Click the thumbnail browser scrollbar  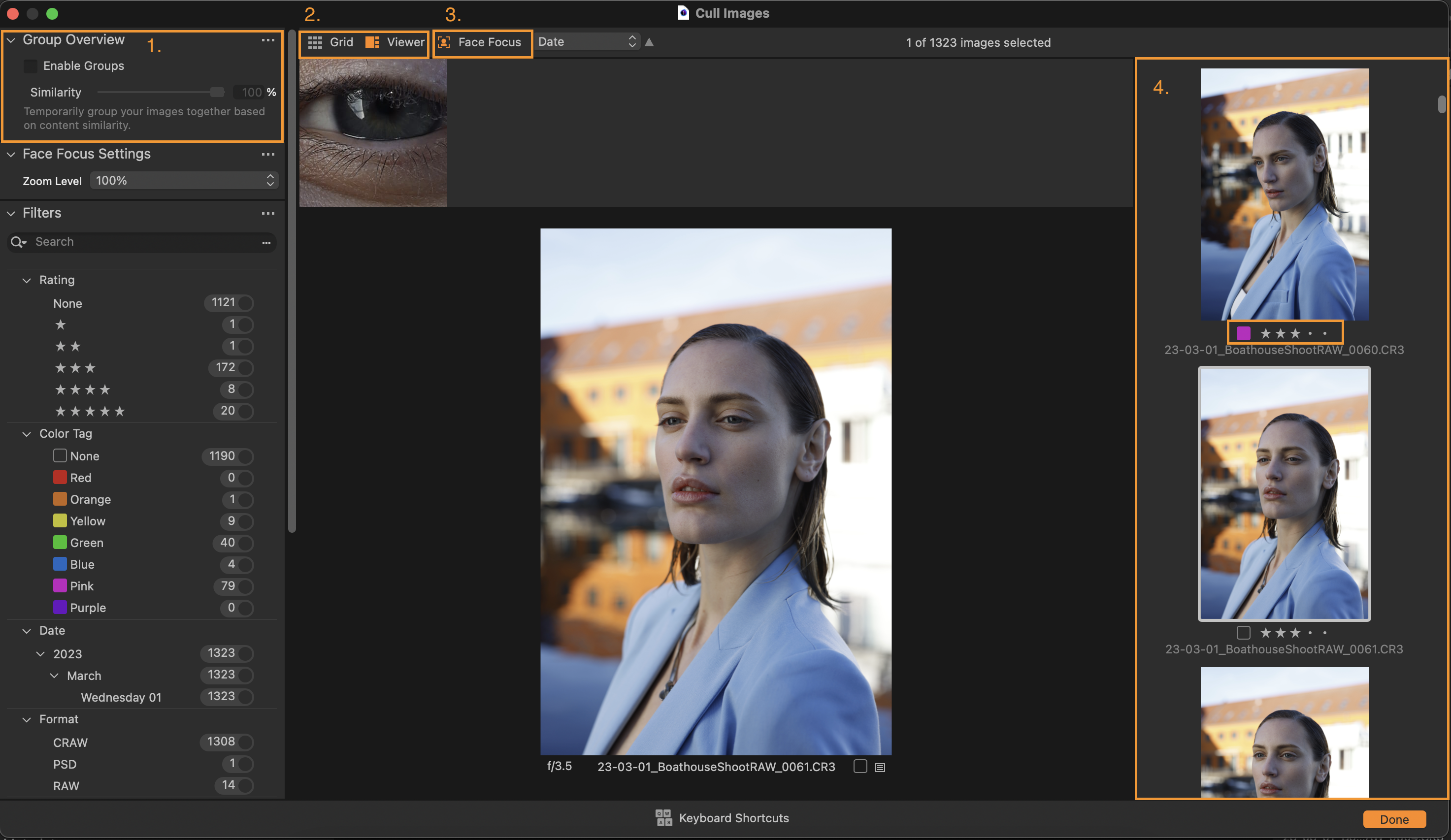coord(1441,104)
